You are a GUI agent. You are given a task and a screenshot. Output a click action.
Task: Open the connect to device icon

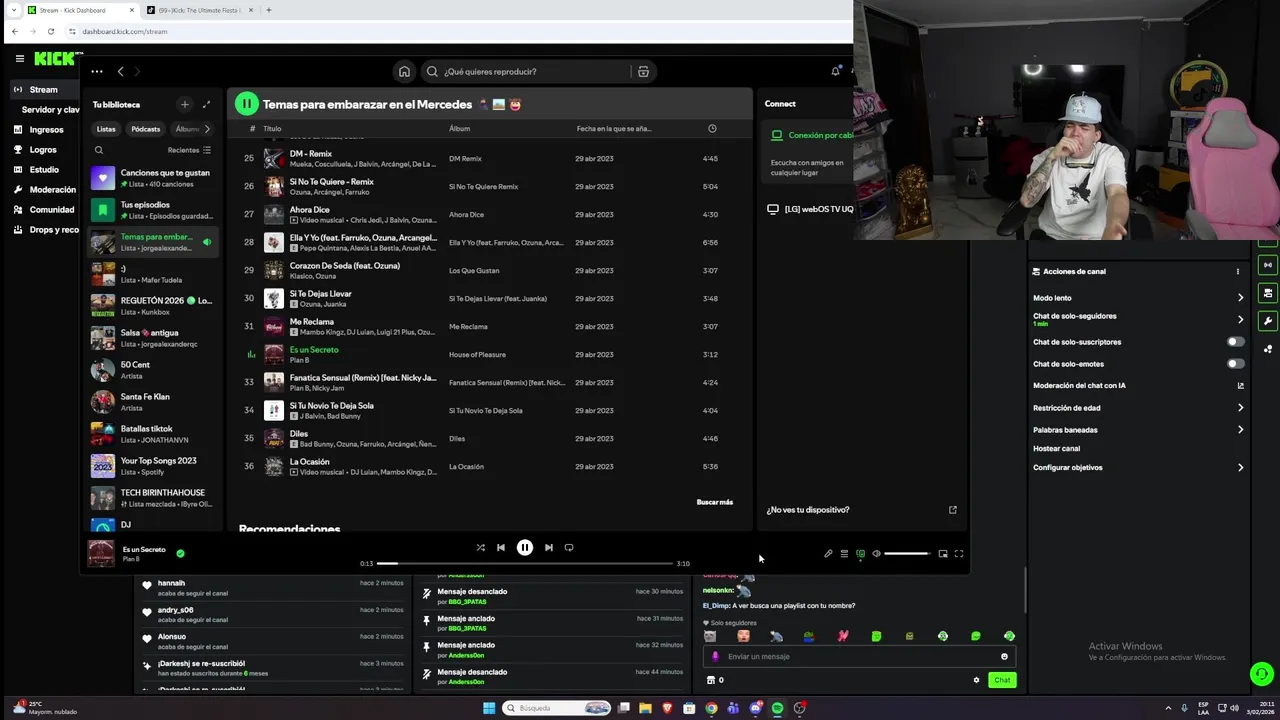click(x=860, y=553)
